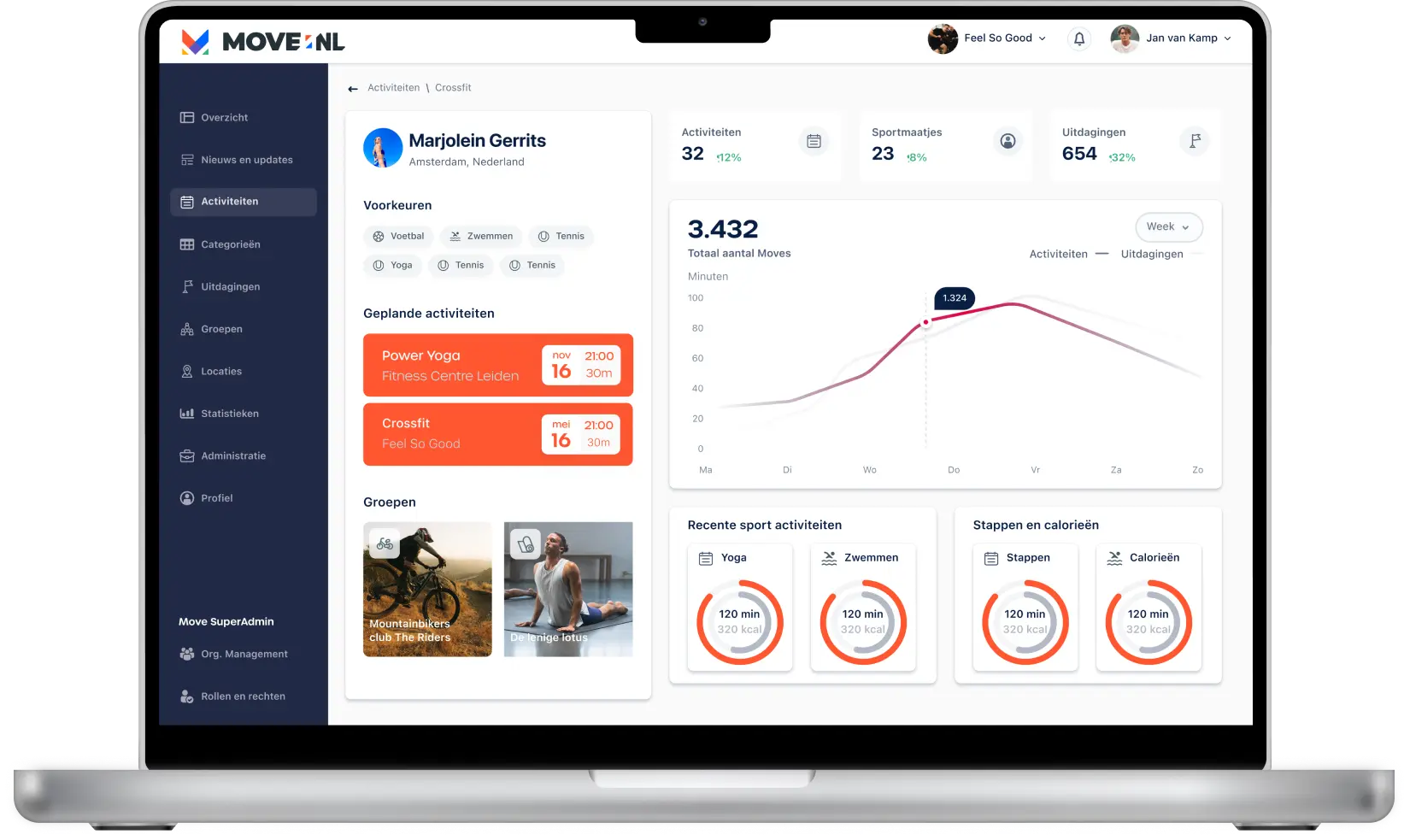The image size is (1410, 840).
Task: Expand the Jan van Kamp user menu
Action: tap(1227, 38)
